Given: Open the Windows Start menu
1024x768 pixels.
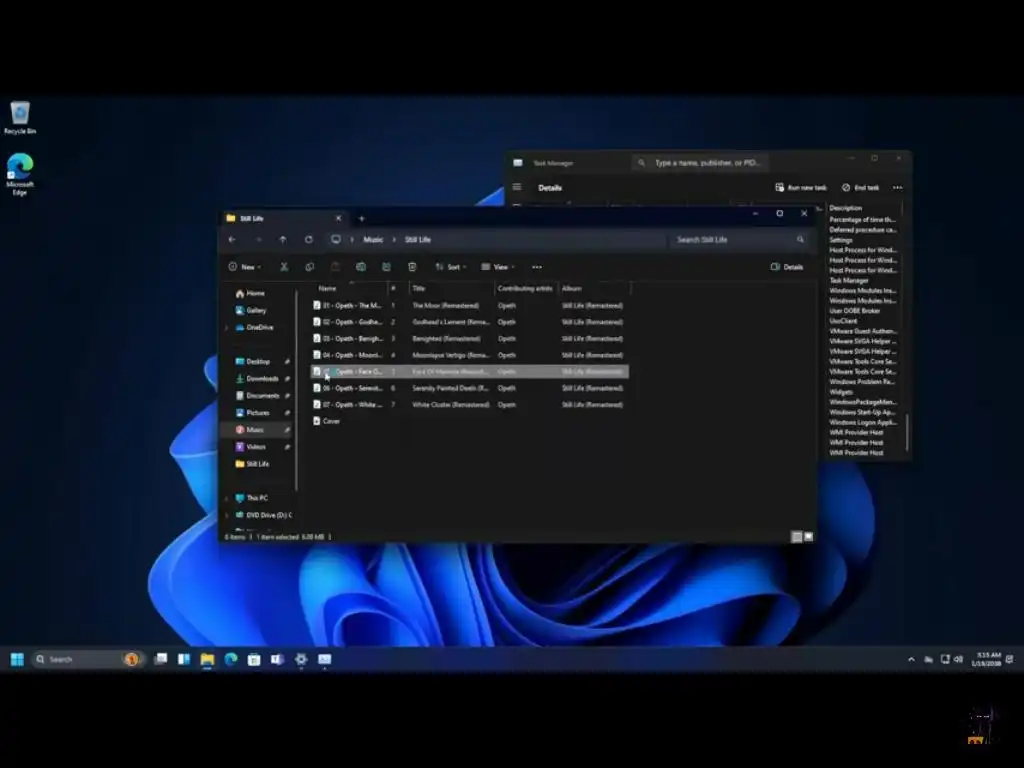Looking at the screenshot, I should pyautogui.click(x=18, y=660).
